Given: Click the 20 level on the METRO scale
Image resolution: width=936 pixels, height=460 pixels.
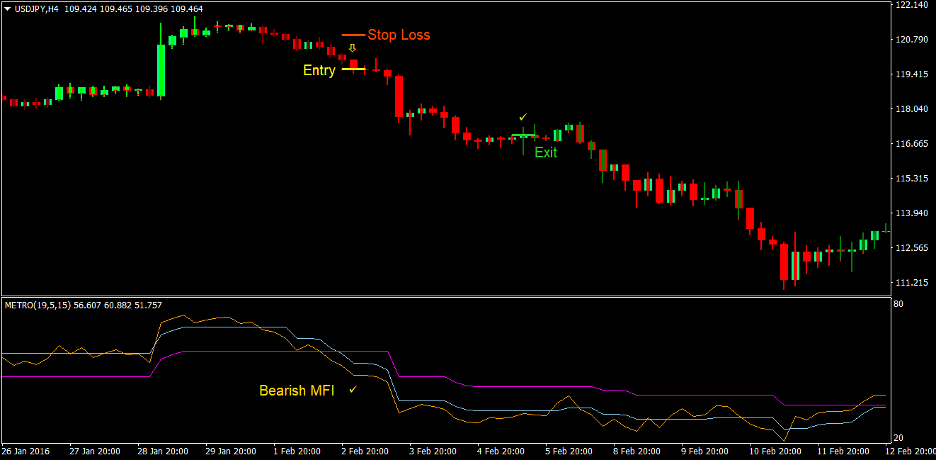Looking at the screenshot, I should tap(900, 438).
